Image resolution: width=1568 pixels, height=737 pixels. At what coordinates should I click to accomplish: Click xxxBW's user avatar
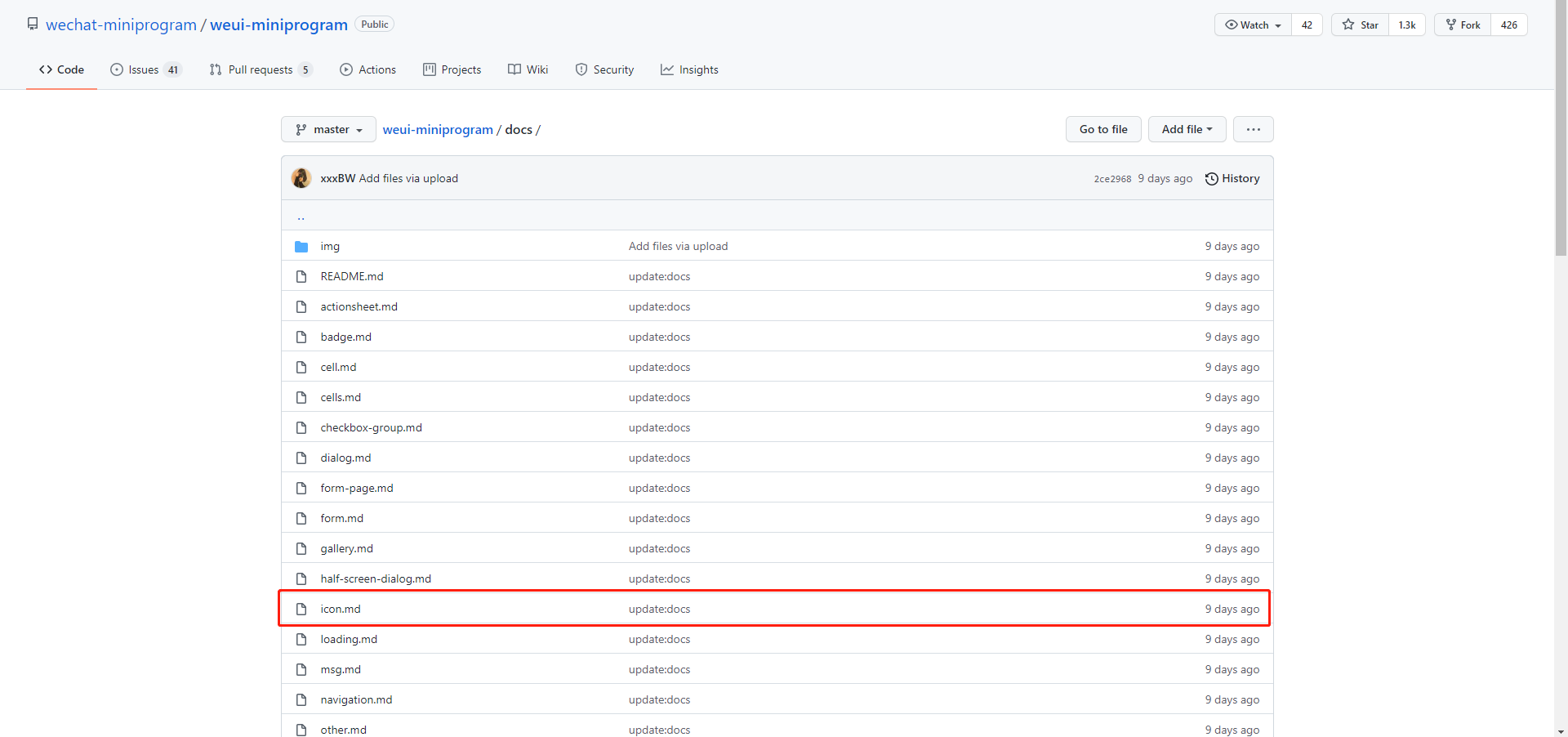[x=301, y=178]
